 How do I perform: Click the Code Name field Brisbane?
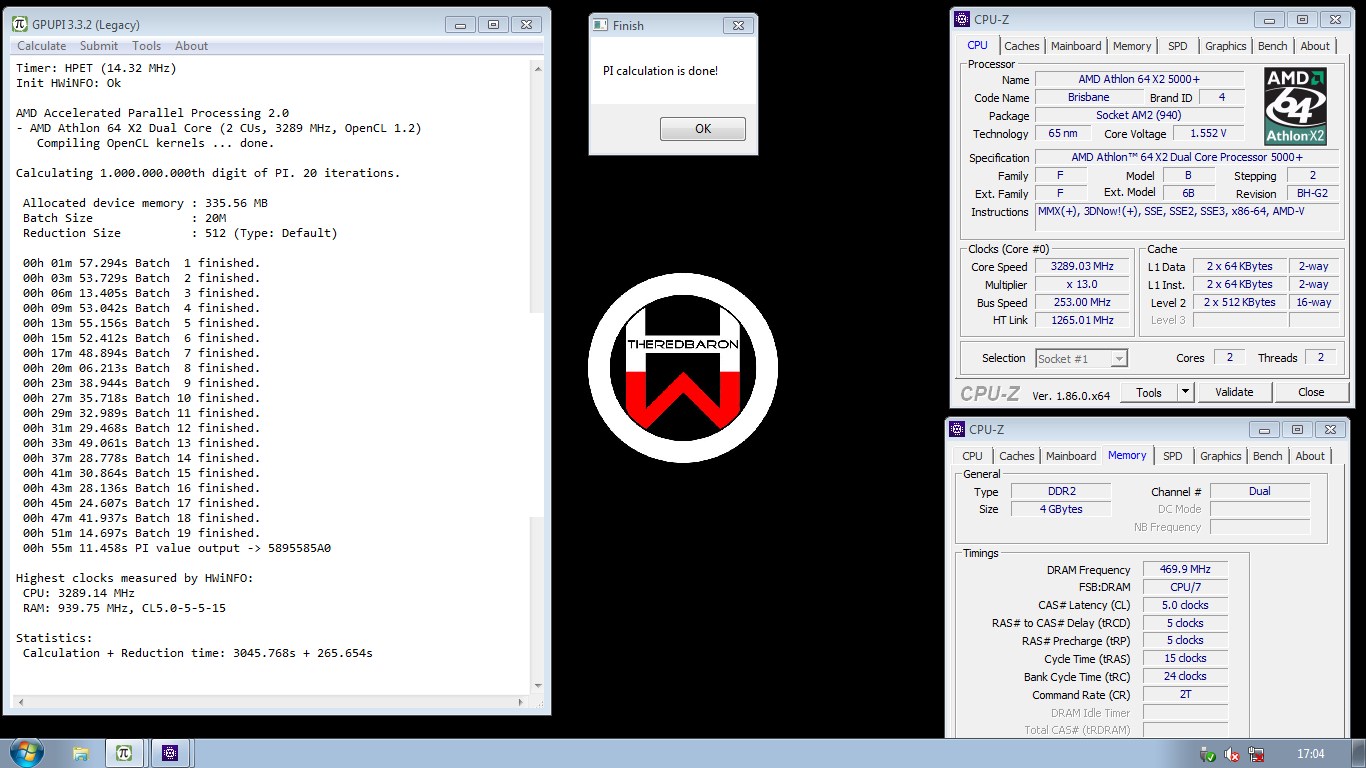(x=1088, y=98)
